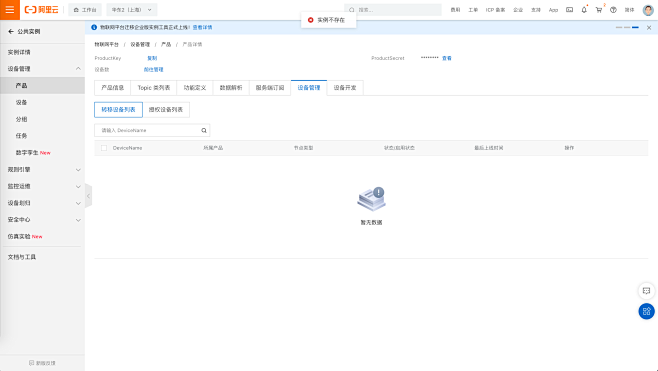Click the 实例不存在 error toast icon
This screenshot has height=371, width=658.
(311, 20)
